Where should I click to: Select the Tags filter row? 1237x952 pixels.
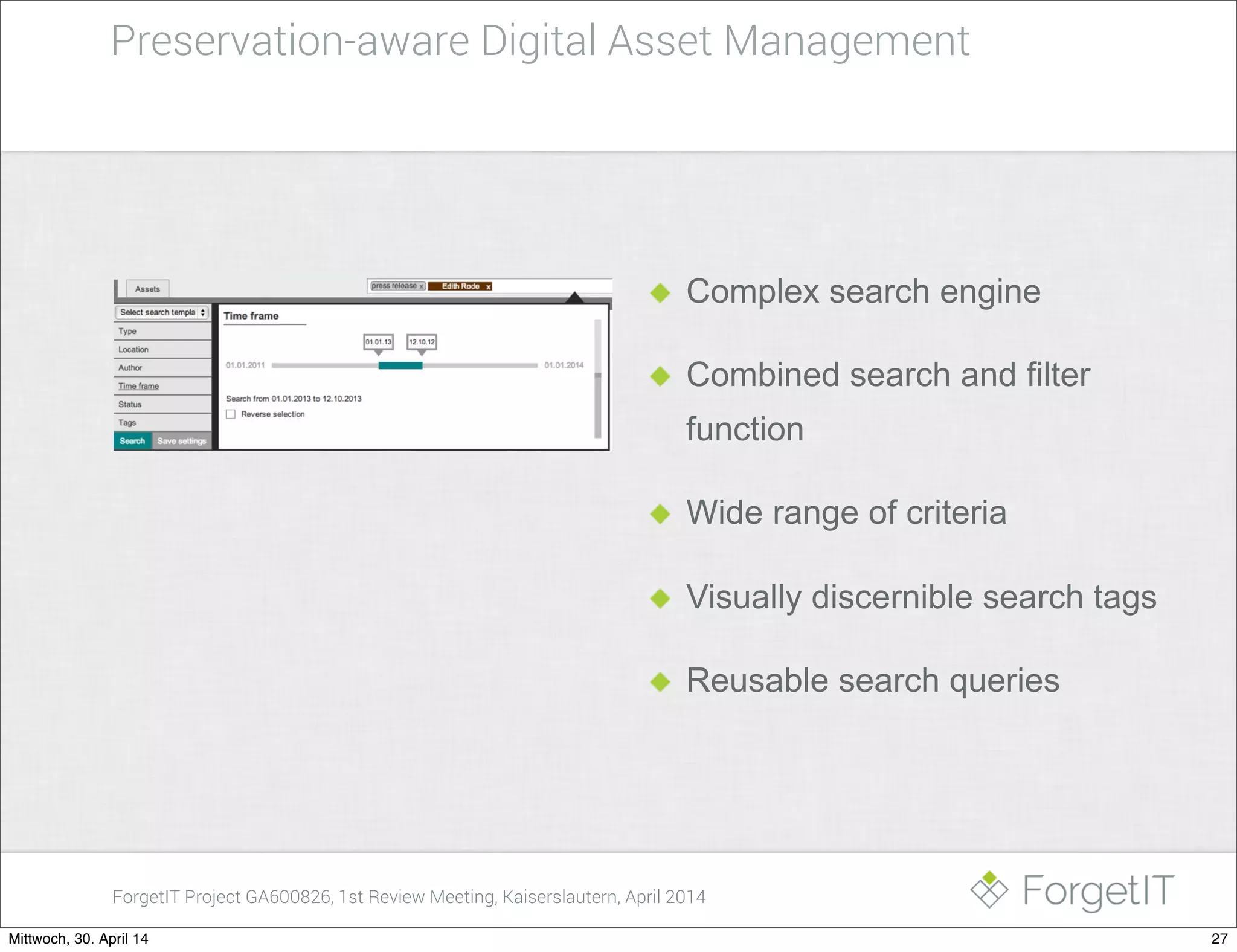coord(162,422)
